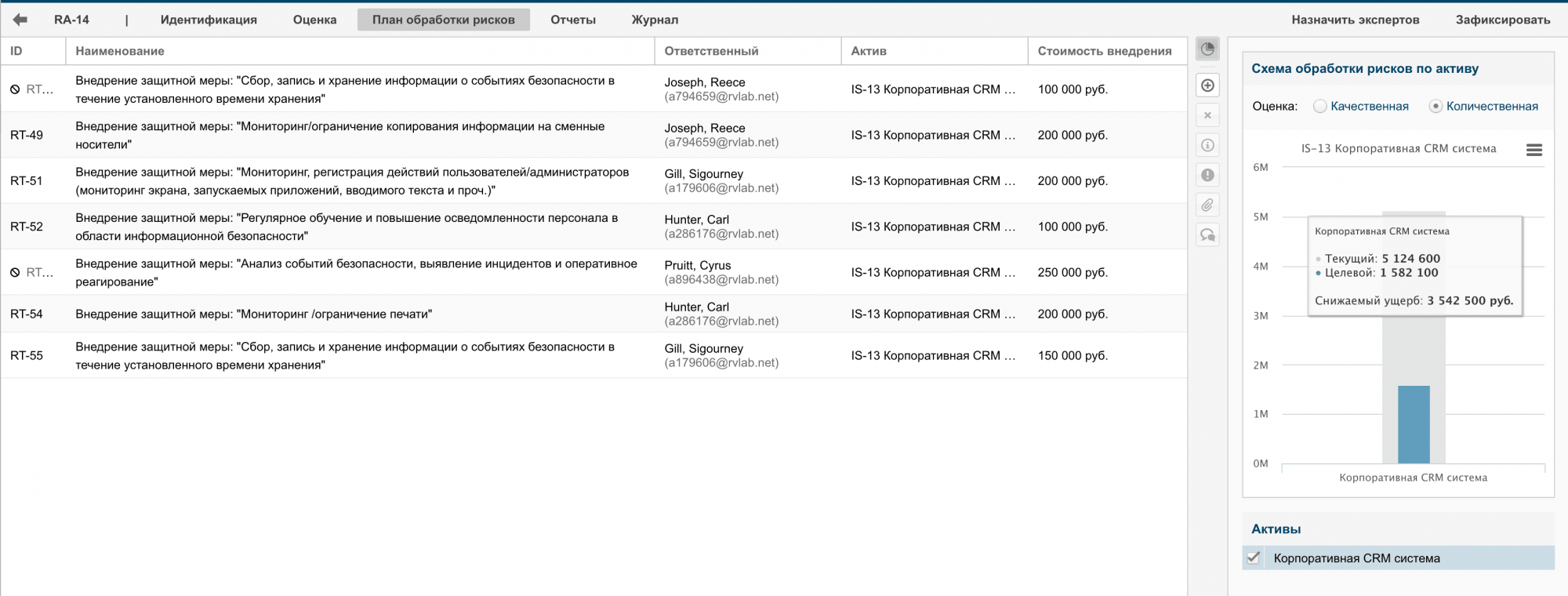The height and width of the screenshot is (596, 1568).
Task: Click the x-axis label Корпоративная CRM система
Action: pyautogui.click(x=1414, y=478)
